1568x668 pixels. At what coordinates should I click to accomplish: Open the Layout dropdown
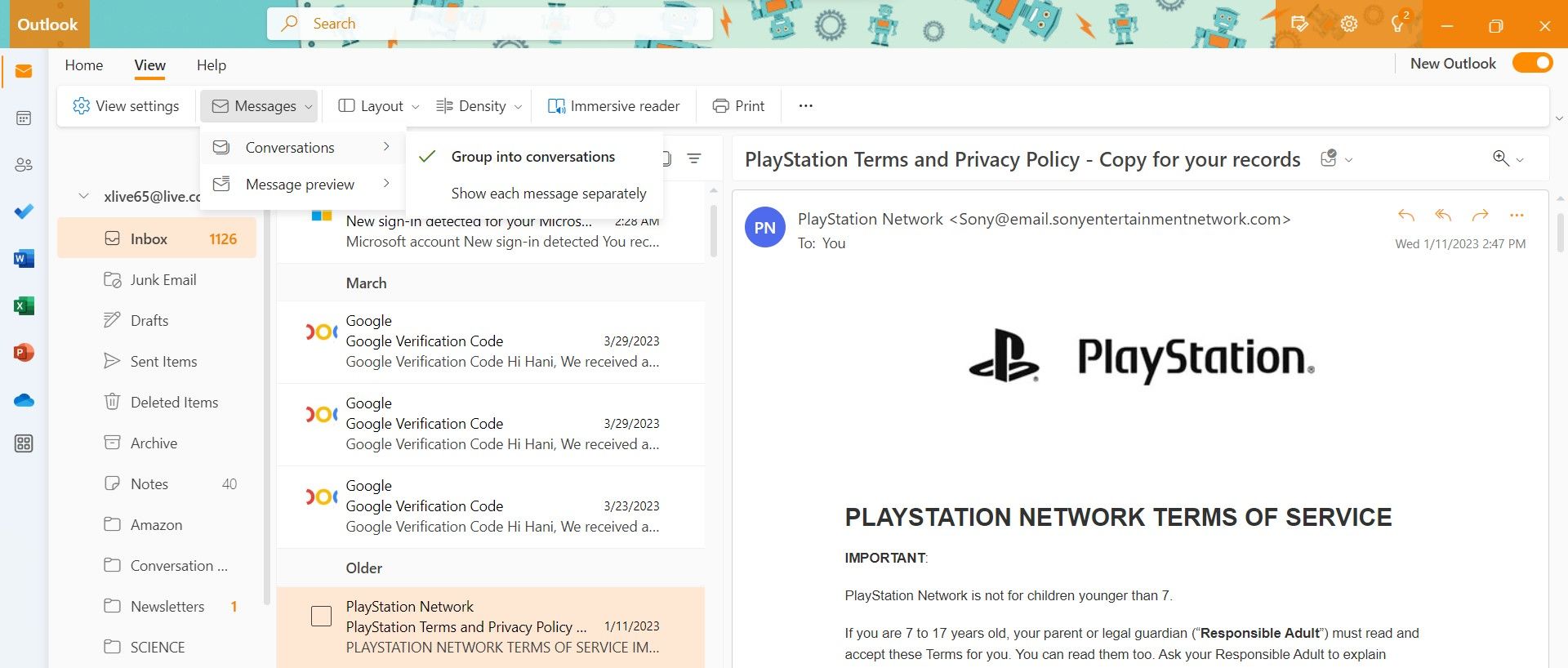point(379,106)
